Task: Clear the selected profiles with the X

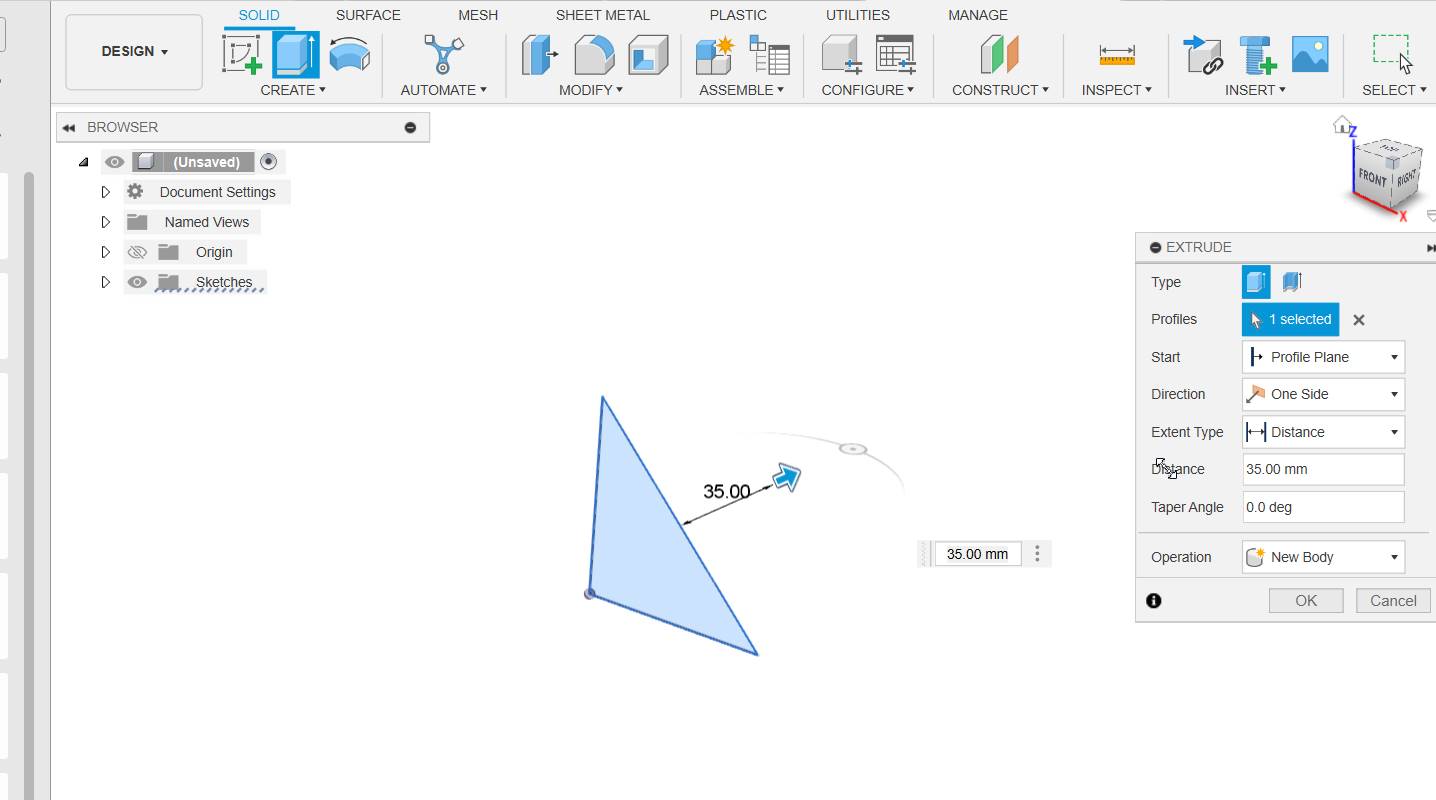Action: 1358,320
